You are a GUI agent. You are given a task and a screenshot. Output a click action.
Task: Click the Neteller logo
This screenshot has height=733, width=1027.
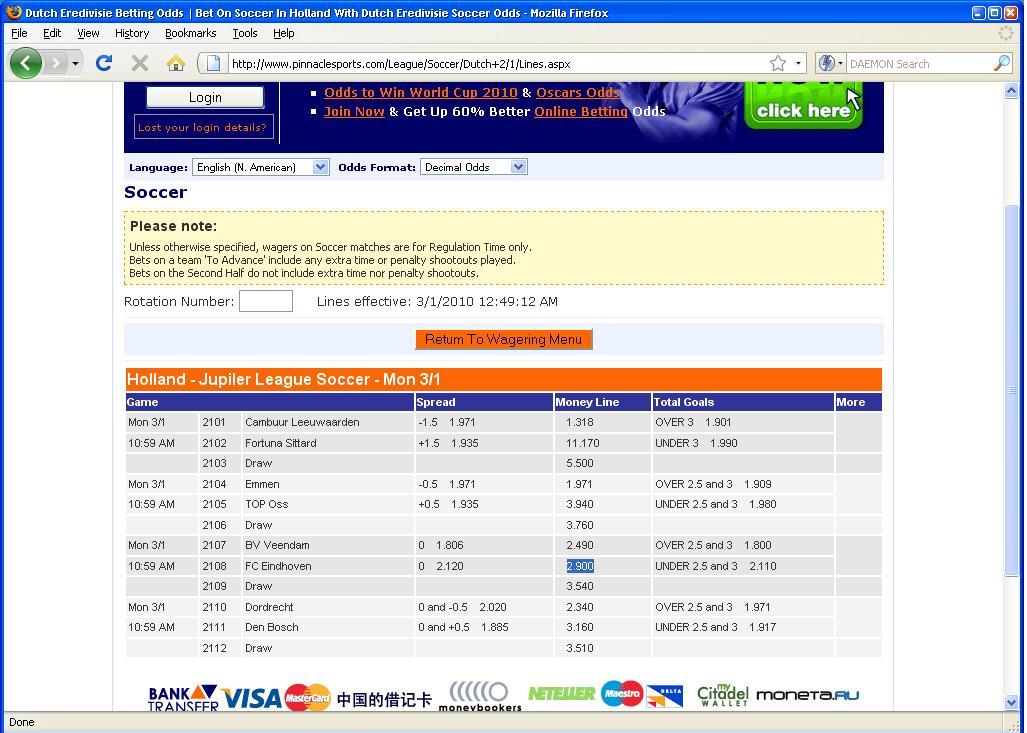tap(561, 693)
